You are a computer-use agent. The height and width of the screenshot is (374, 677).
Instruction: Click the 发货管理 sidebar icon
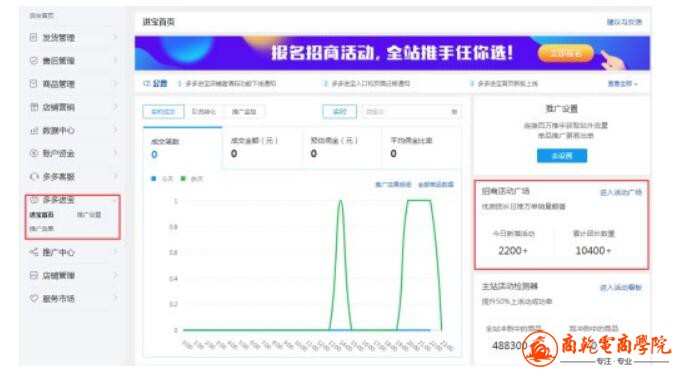pos(33,38)
